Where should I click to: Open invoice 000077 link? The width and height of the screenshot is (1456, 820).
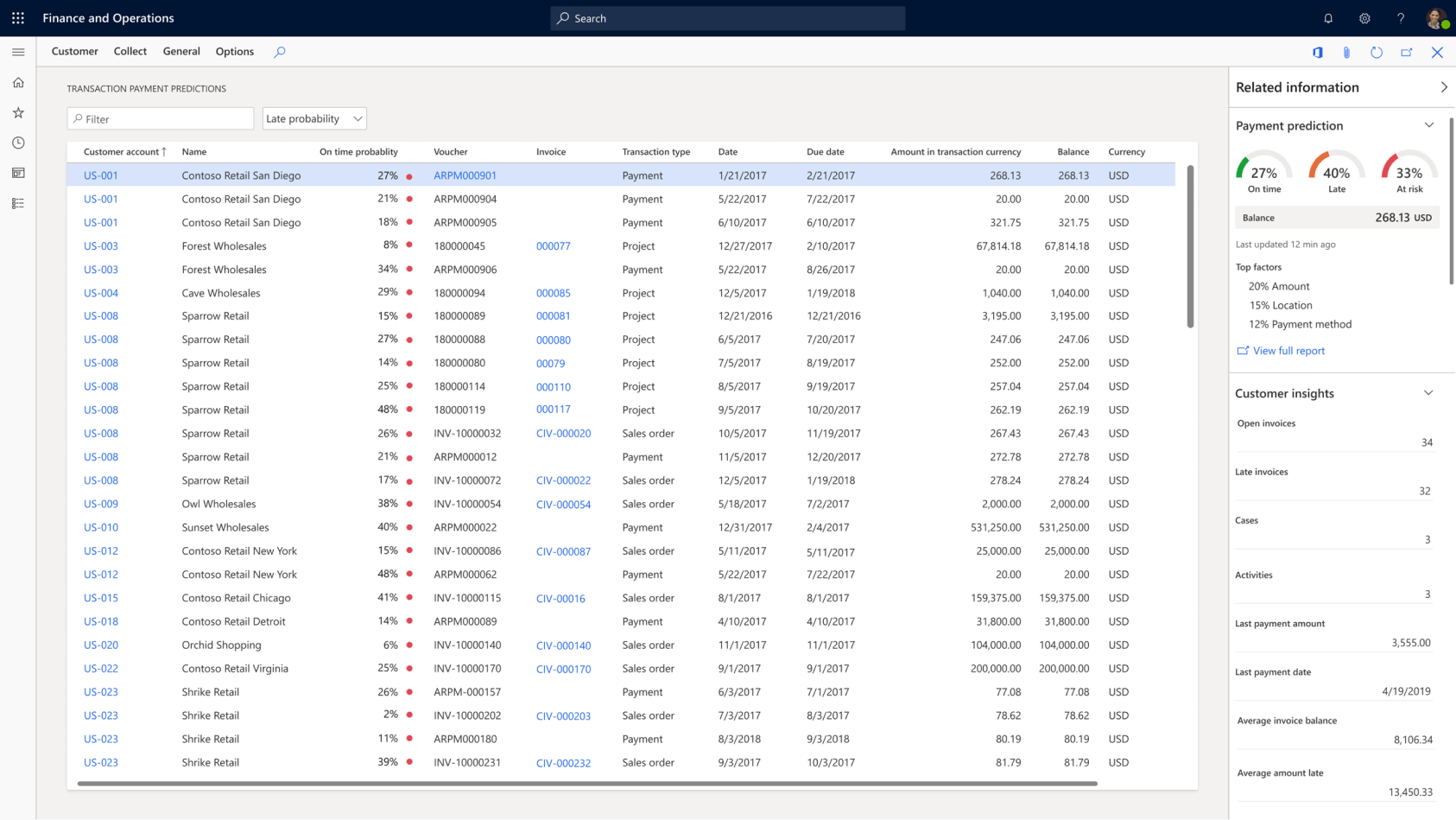pos(553,246)
